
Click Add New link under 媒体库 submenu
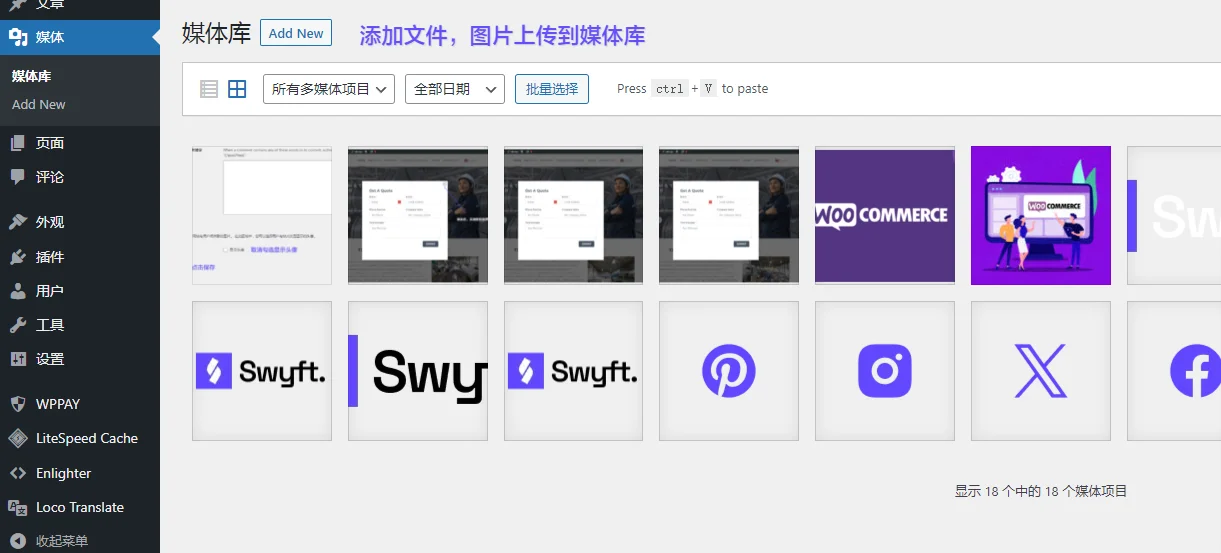[x=39, y=104]
